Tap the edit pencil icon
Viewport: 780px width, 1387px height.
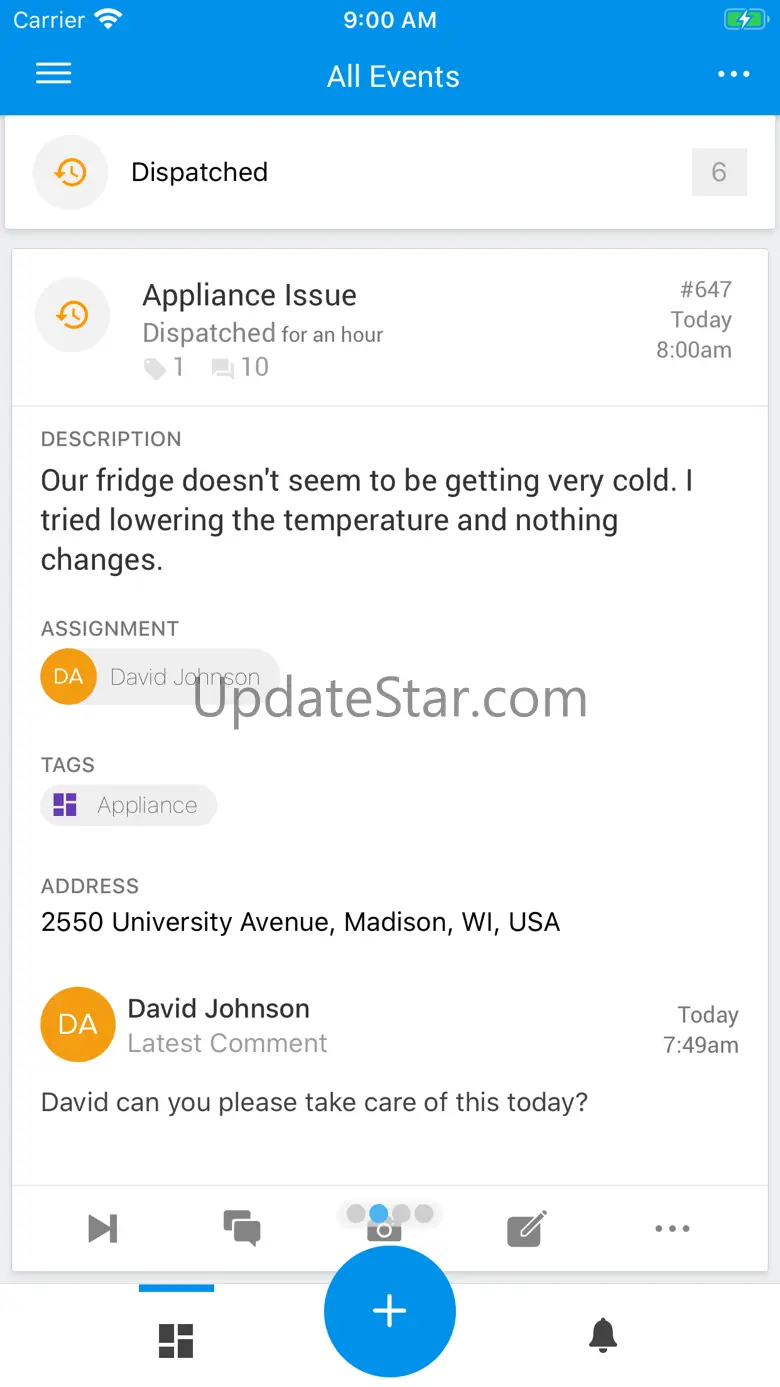coord(527,1228)
